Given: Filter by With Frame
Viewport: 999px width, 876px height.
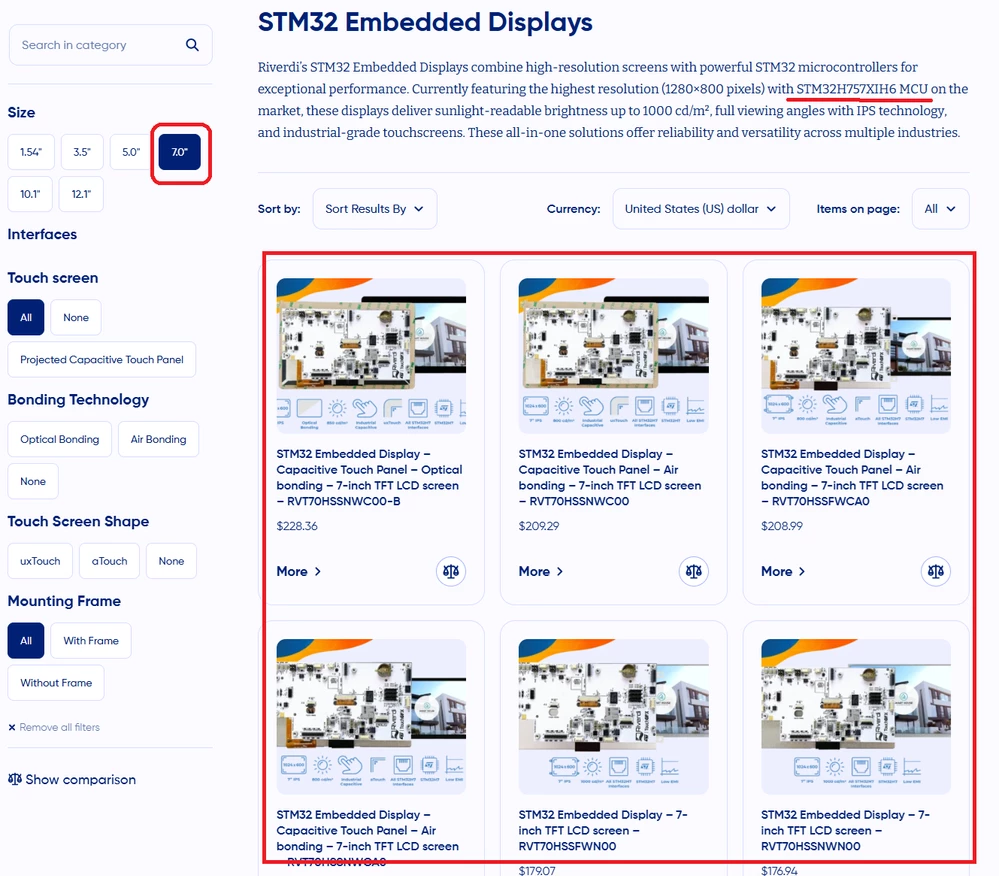Looking at the screenshot, I should pos(91,640).
